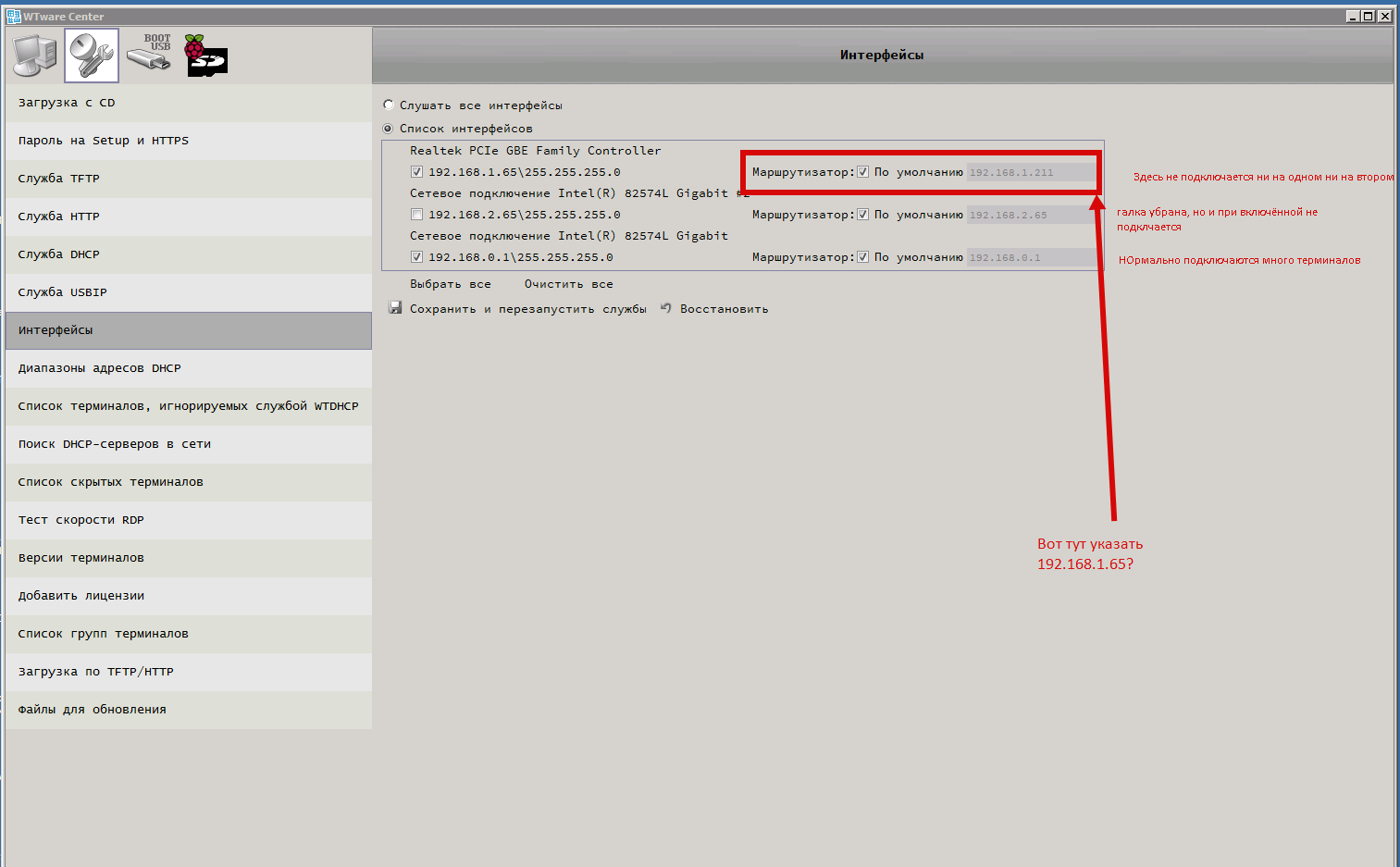Open Пароль на Setup и HTTPS section
The height and width of the screenshot is (867, 1400).
coord(189,141)
